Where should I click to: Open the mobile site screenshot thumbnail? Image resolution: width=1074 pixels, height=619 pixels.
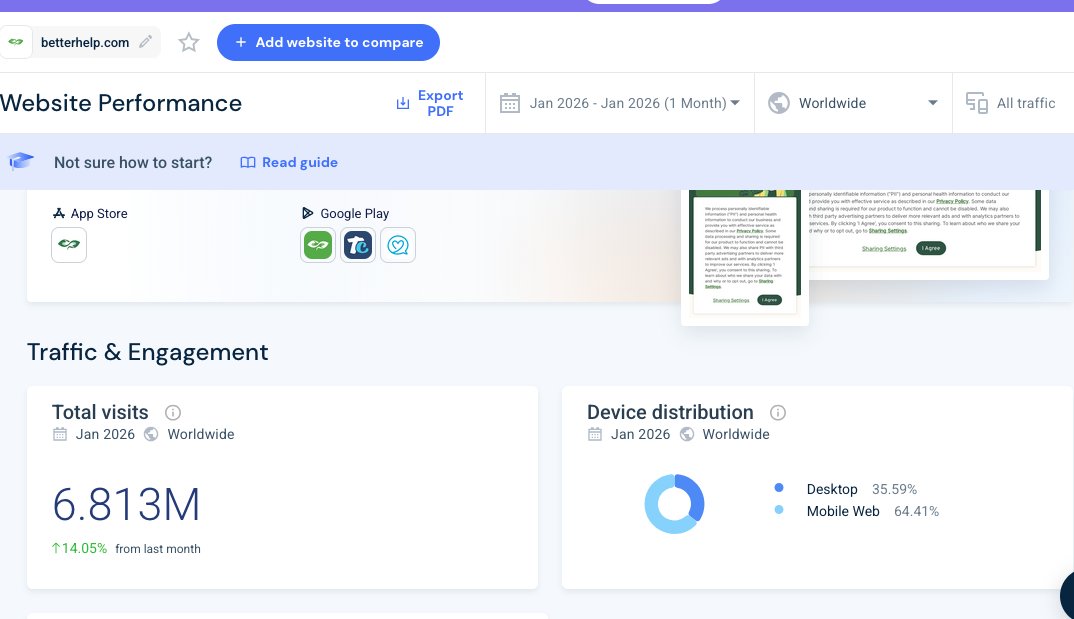pos(745,257)
